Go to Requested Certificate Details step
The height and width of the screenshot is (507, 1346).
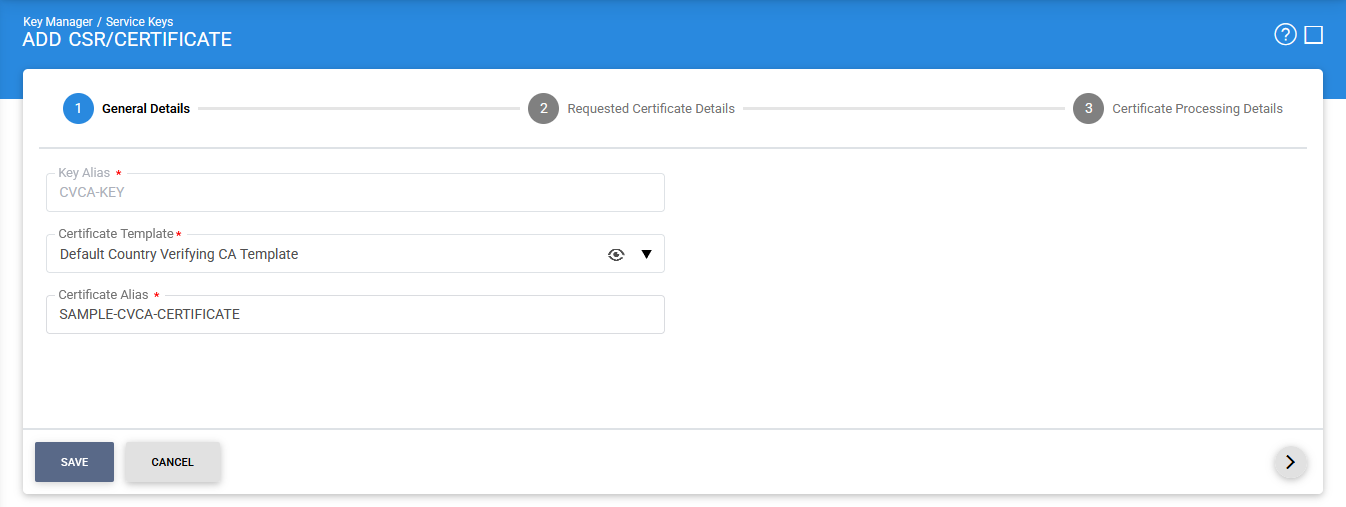651,109
